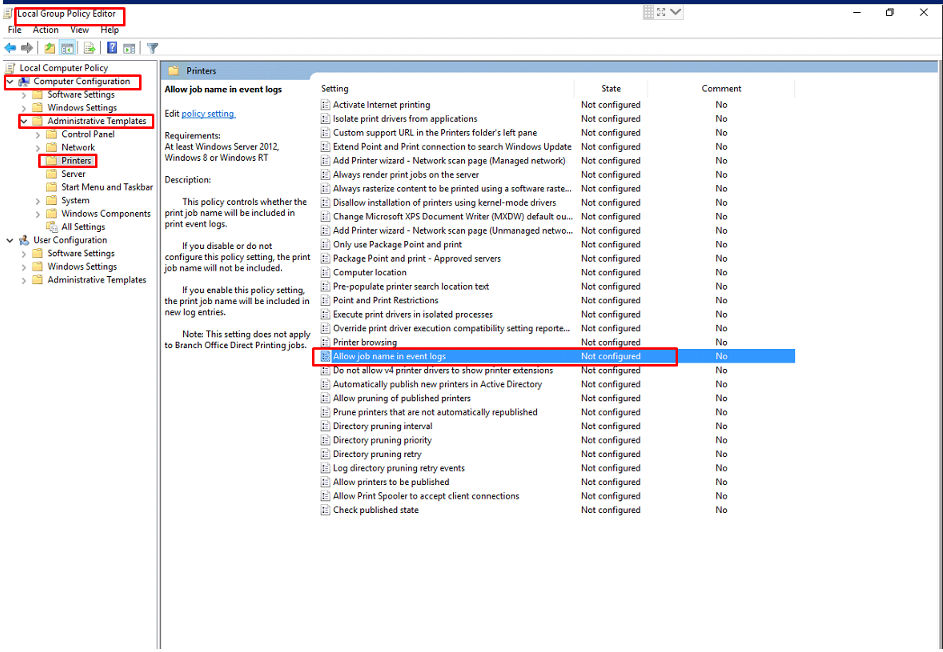This screenshot has width=943, height=652.
Task: Open Help via blue question mark icon
Action: tap(112, 48)
